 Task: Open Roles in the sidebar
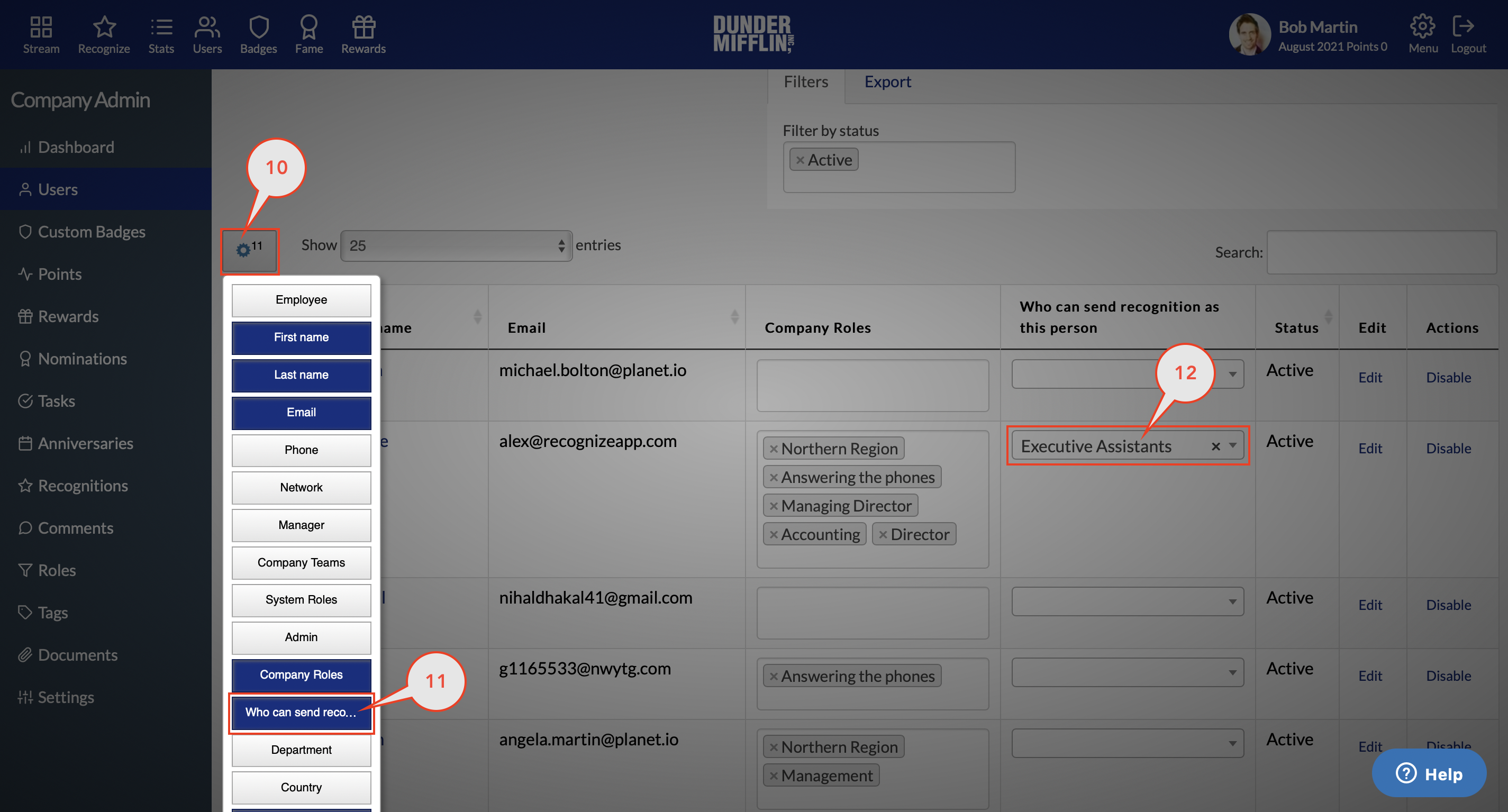coord(105,570)
